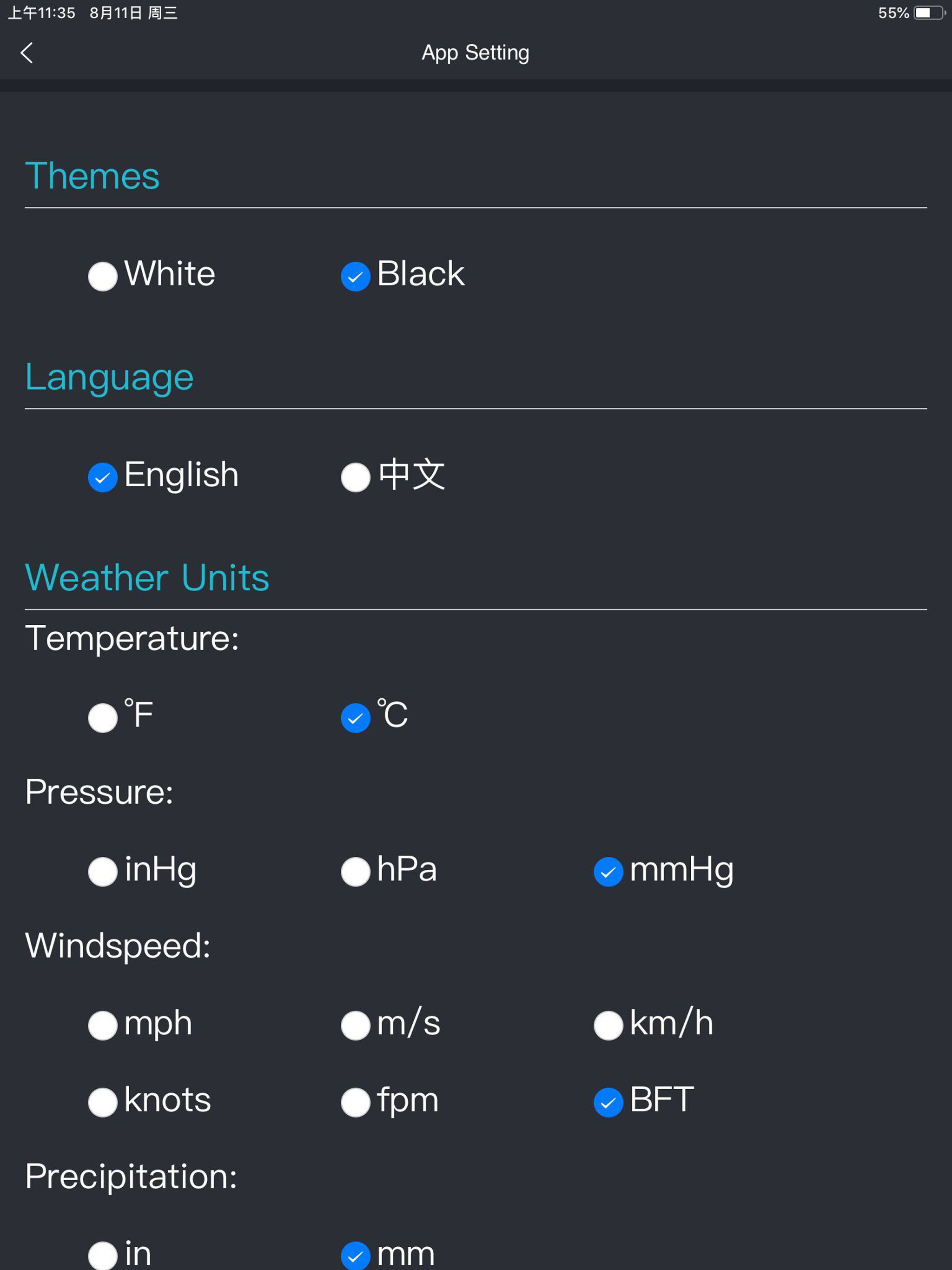Select km/h as windspeed unit
The height and width of the screenshot is (1270, 952).
click(x=608, y=1026)
